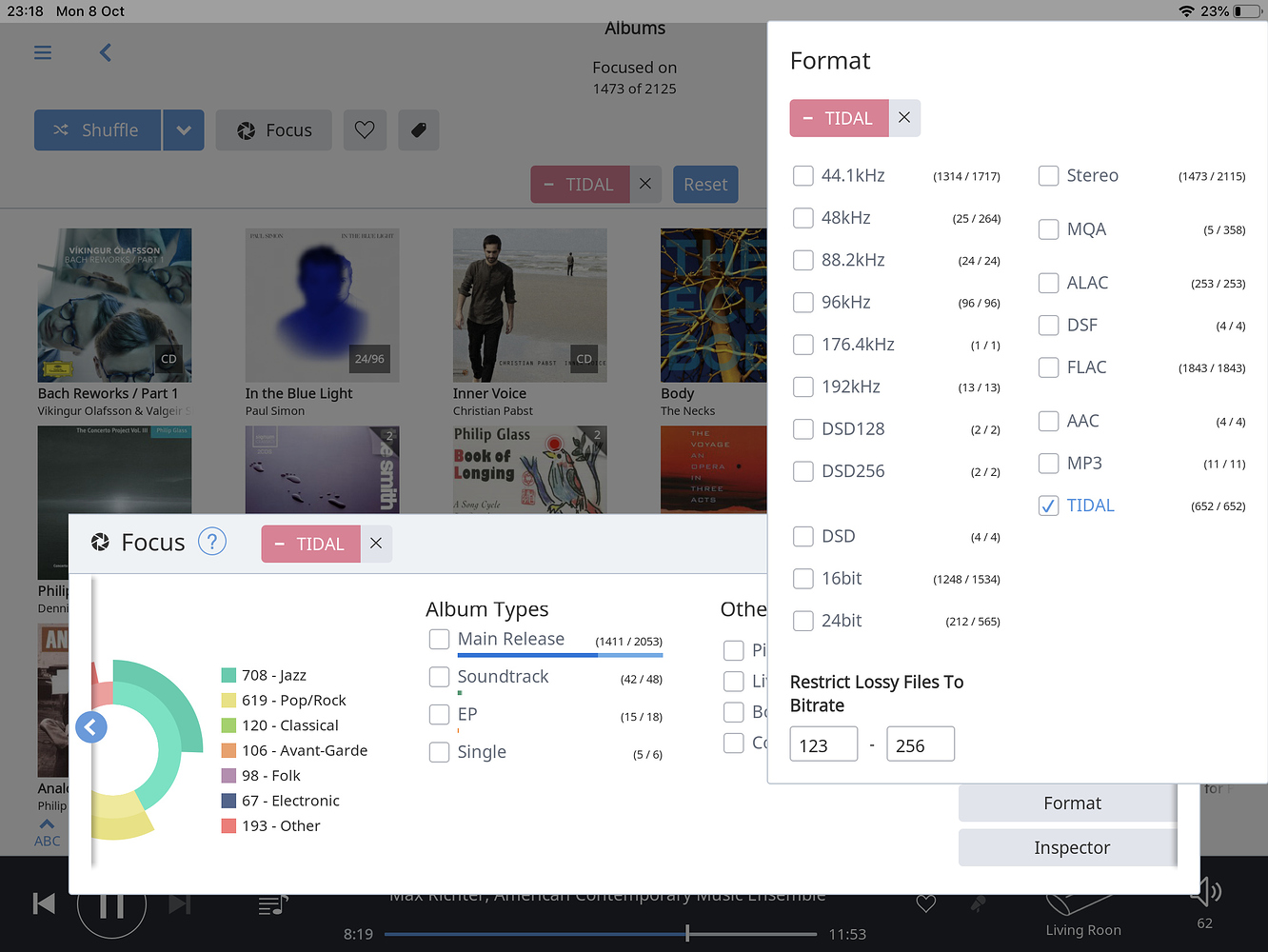Screen dimensions: 1268x952
Task: Remove TIDAL filter in album header
Action: click(645, 184)
